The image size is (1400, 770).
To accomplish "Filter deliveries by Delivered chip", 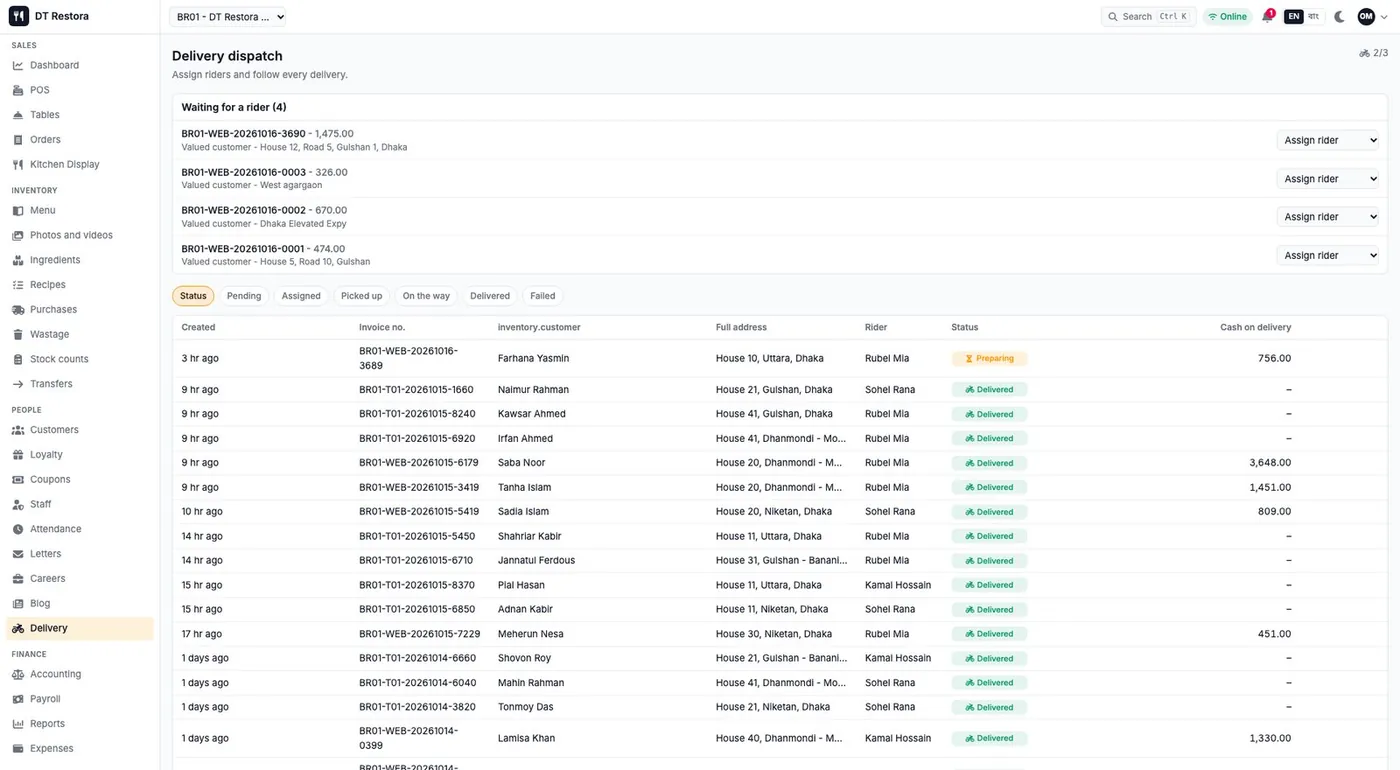I will point(490,296).
